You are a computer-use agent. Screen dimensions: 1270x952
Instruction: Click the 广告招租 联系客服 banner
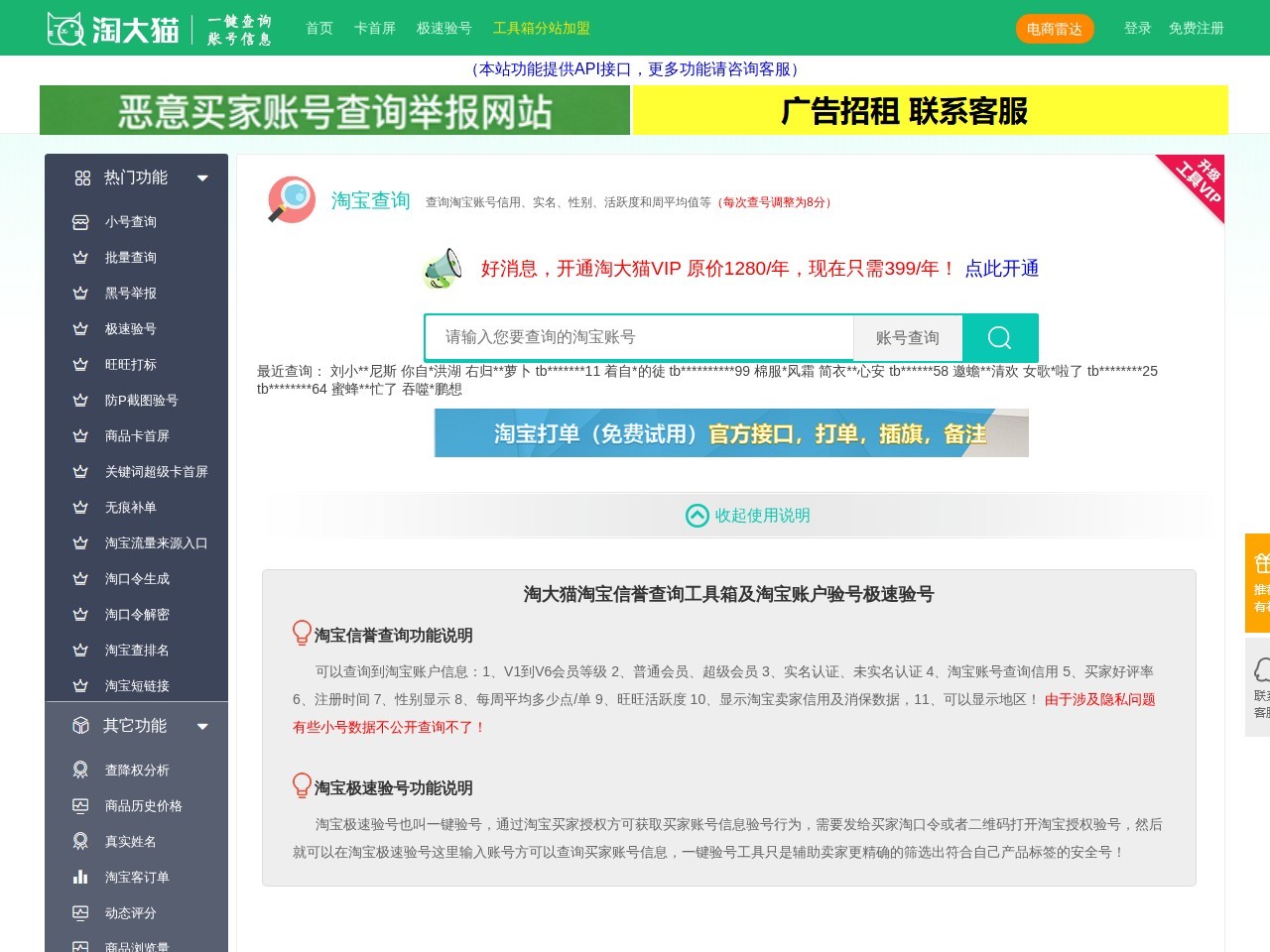coord(931,110)
